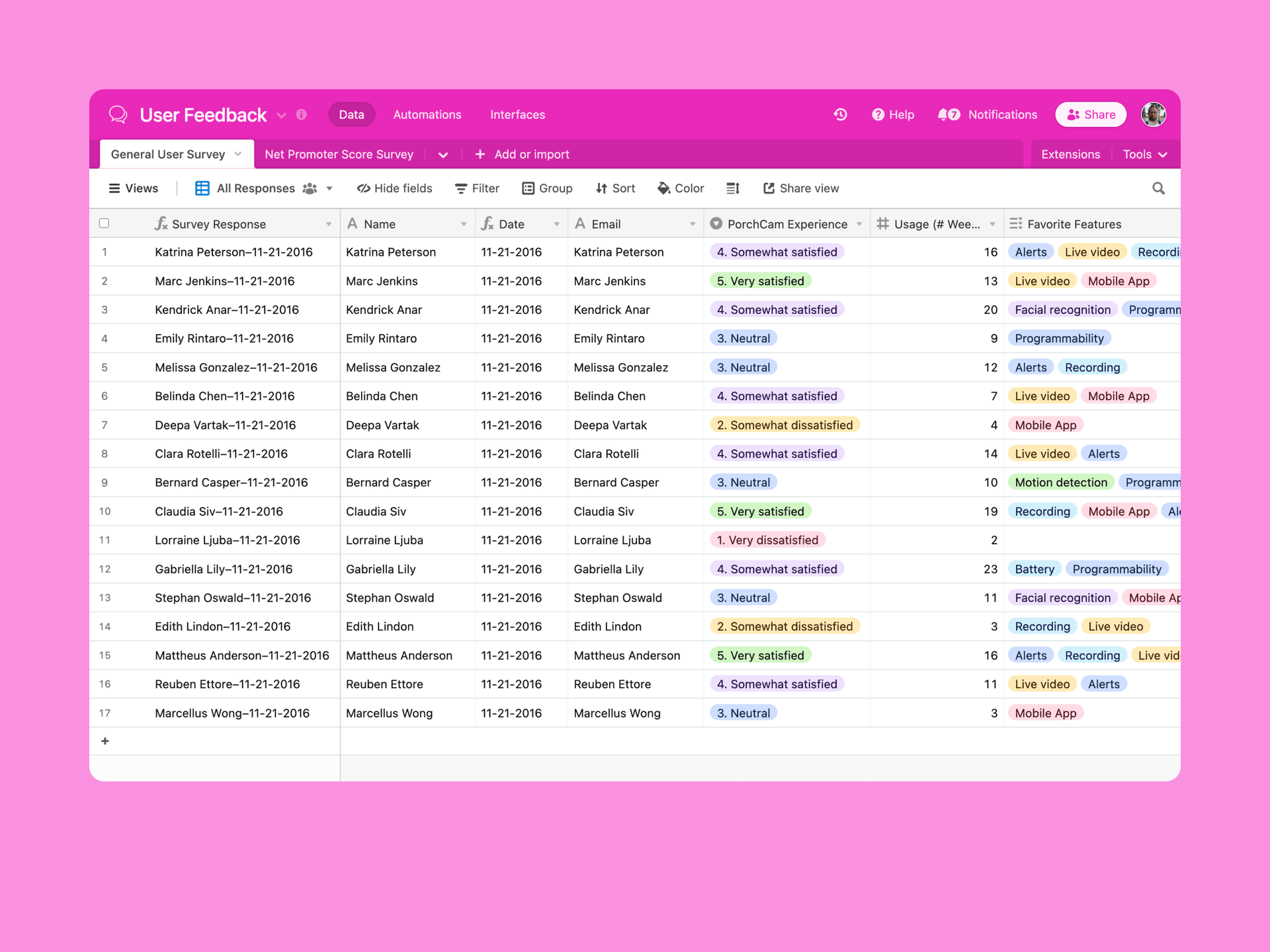Click the plus icon next to Add or import
1270x952 pixels.
click(480, 154)
